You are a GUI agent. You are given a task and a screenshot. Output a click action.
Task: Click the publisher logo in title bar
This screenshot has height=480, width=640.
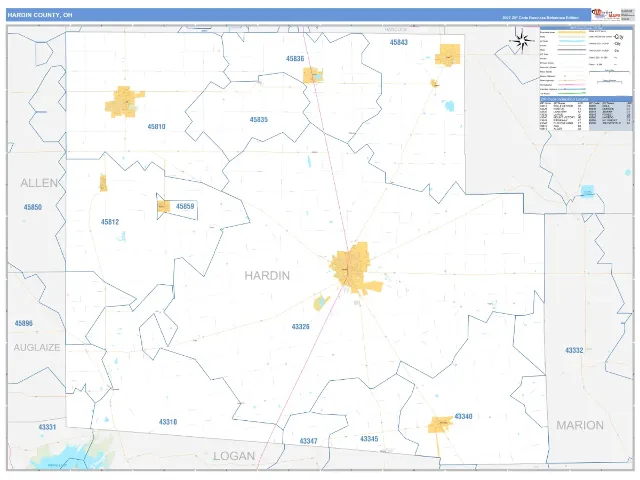click(605, 14)
